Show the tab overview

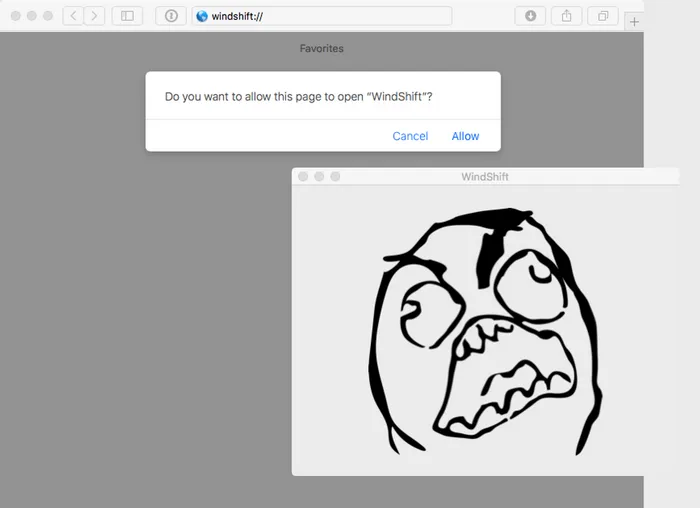(603, 16)
